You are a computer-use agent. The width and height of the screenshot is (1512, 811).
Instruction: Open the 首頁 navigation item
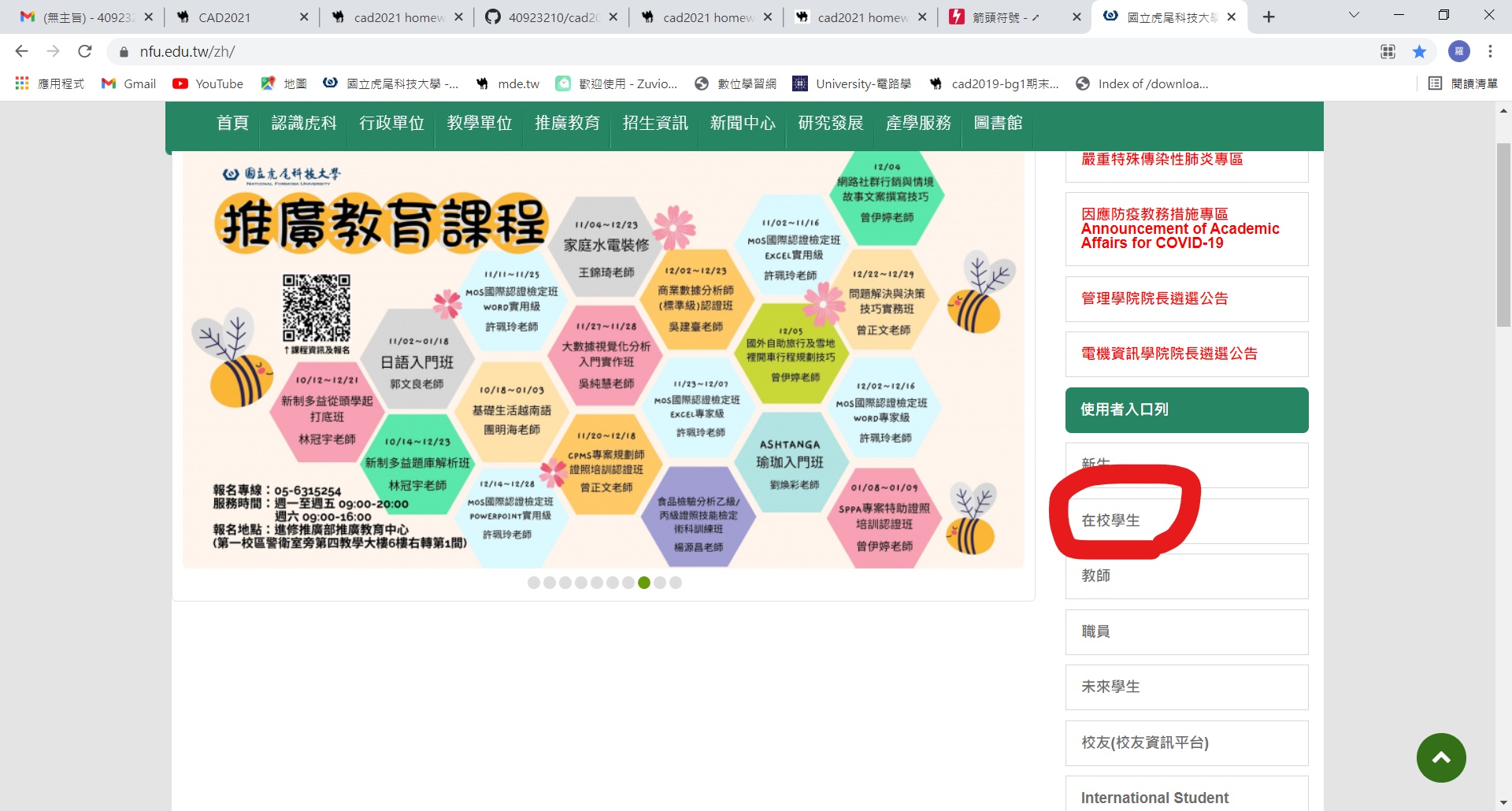point(232,123)
